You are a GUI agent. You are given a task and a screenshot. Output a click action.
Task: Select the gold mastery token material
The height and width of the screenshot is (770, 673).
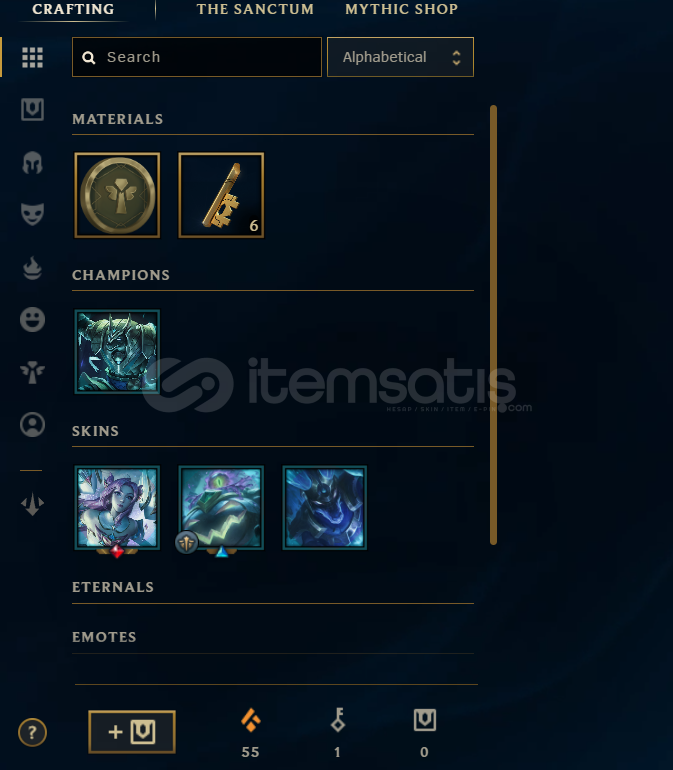click(x=117, y=195)
